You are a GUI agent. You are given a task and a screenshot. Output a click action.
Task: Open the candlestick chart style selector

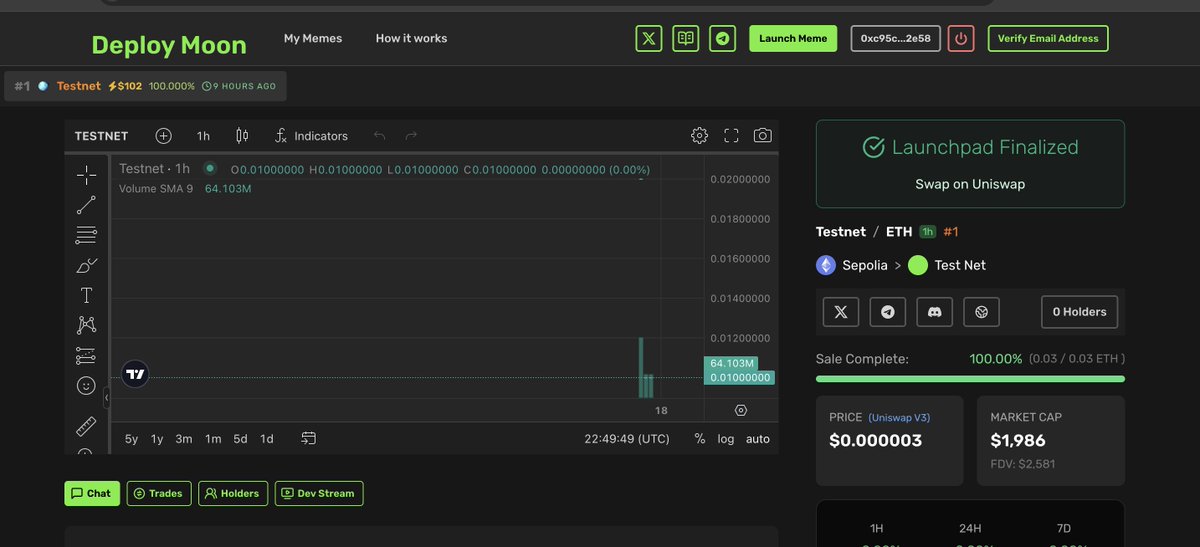(x=242, y=136)
